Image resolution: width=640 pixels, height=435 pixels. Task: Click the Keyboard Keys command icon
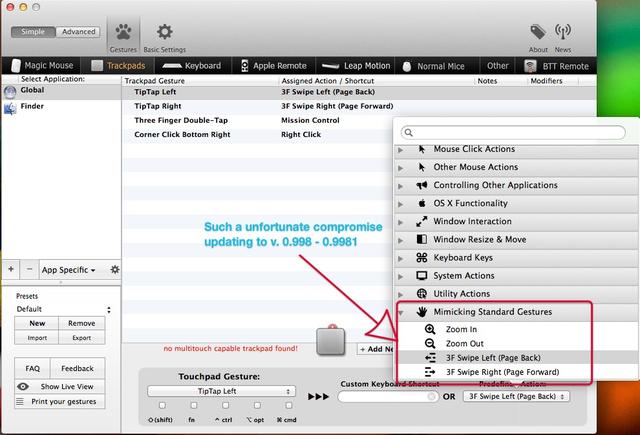pyautogui.click(x=422, y=257)
